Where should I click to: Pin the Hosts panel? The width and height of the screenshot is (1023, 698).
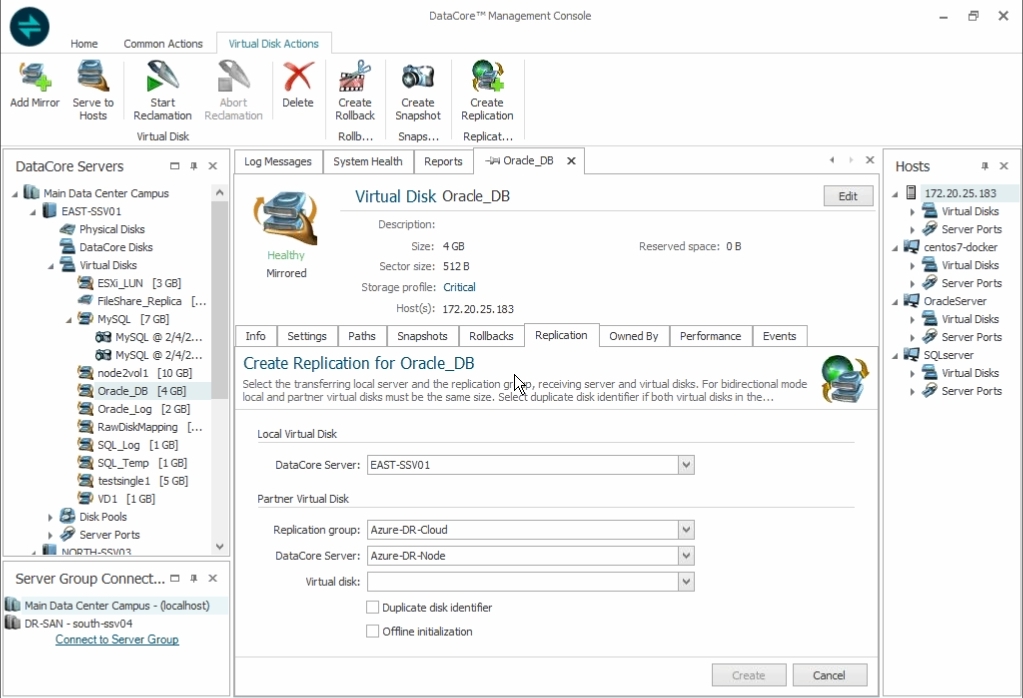[985, 166]
